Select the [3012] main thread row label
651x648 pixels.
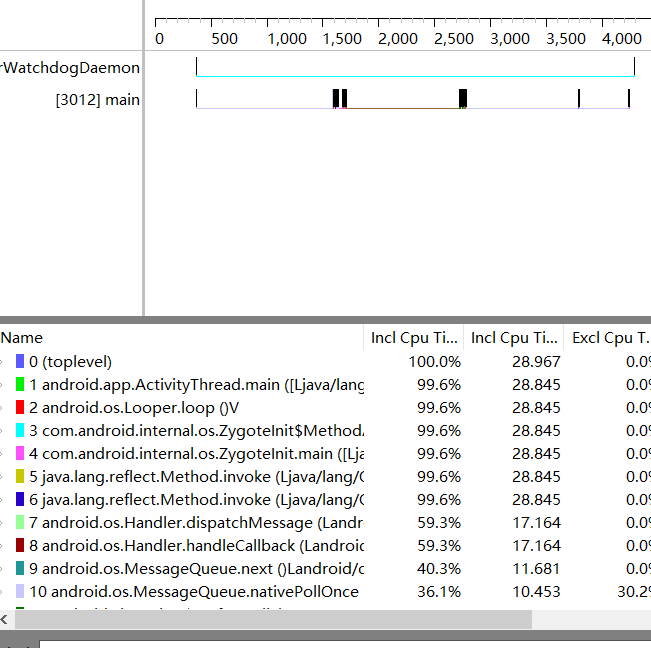click(x=98, y=100)
